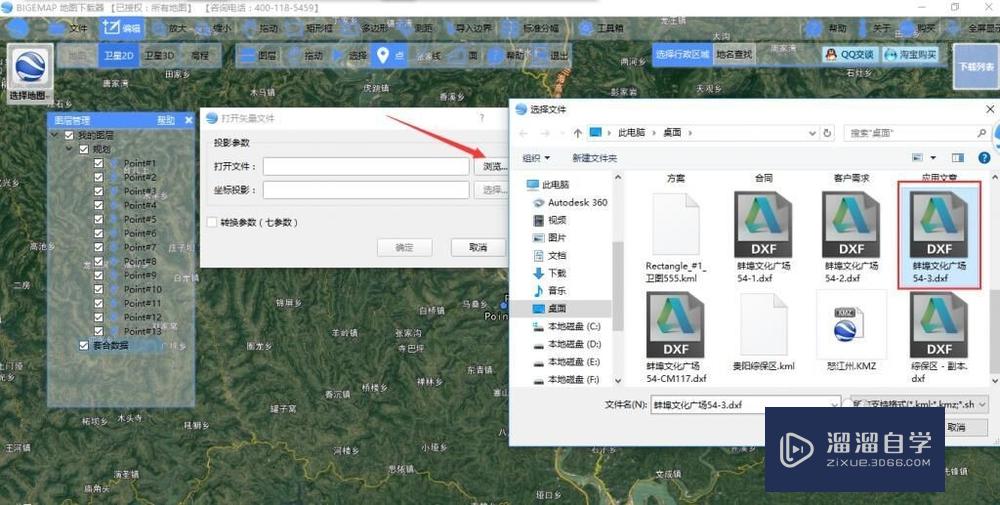Click the 打开文件 path input field
The height and width of the screenshot is (505, 1000).
(365, 166)
